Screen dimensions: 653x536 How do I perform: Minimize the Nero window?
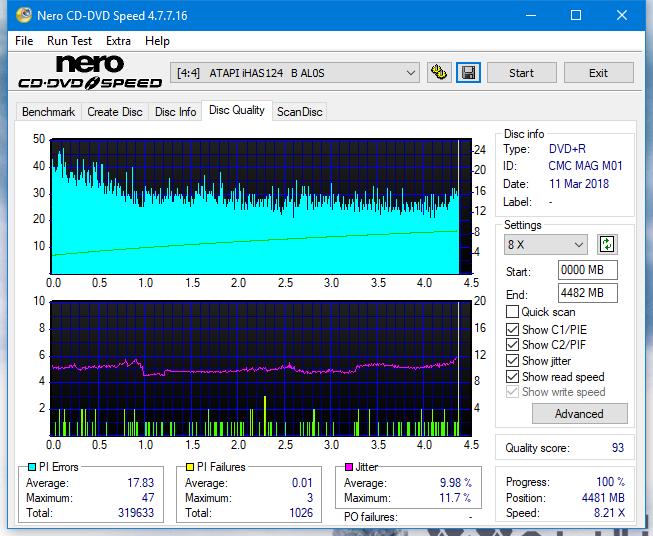pyautogui.click(x=531, y=15)
